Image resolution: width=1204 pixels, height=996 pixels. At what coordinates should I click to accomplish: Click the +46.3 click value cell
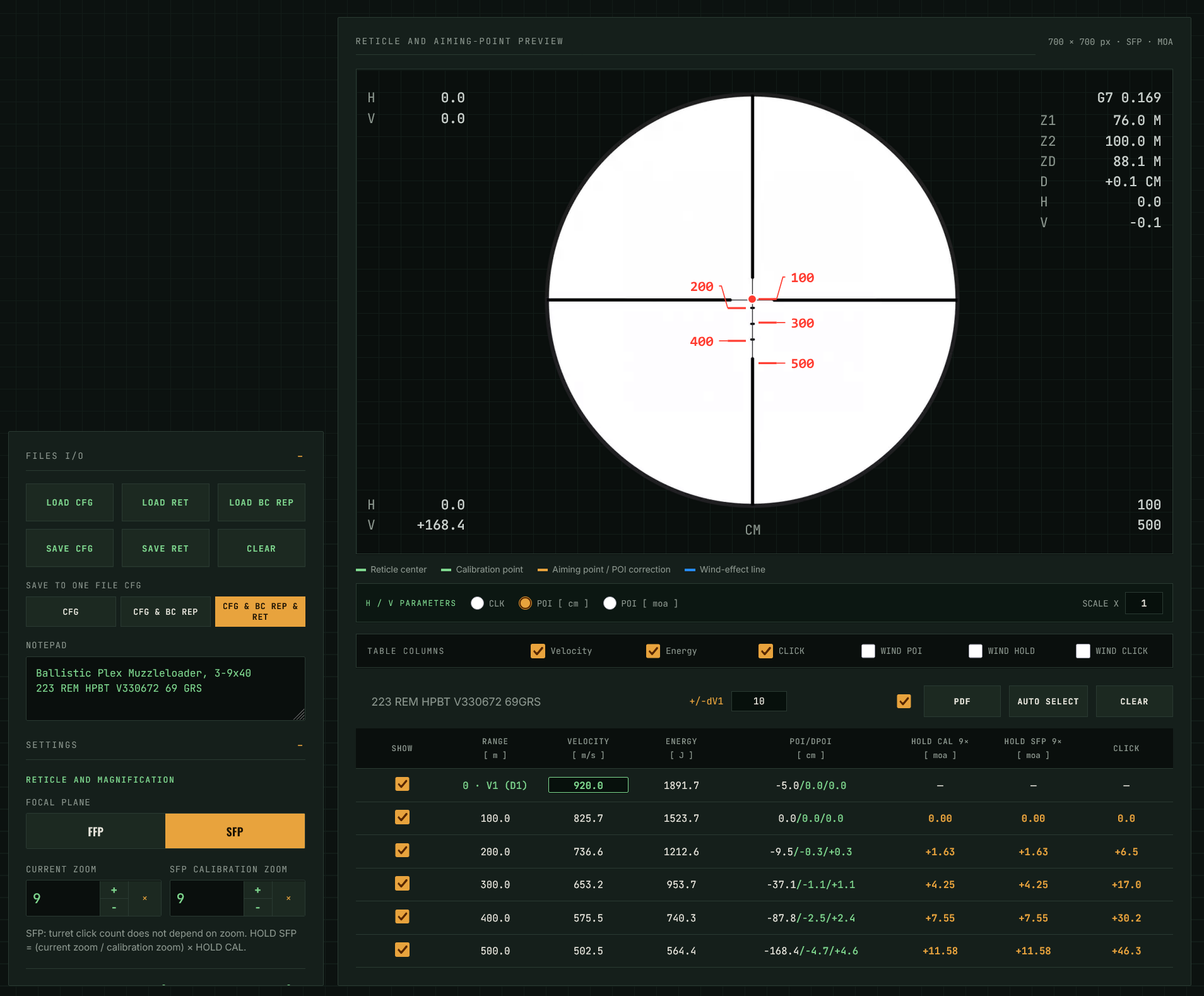(1126, 951)
